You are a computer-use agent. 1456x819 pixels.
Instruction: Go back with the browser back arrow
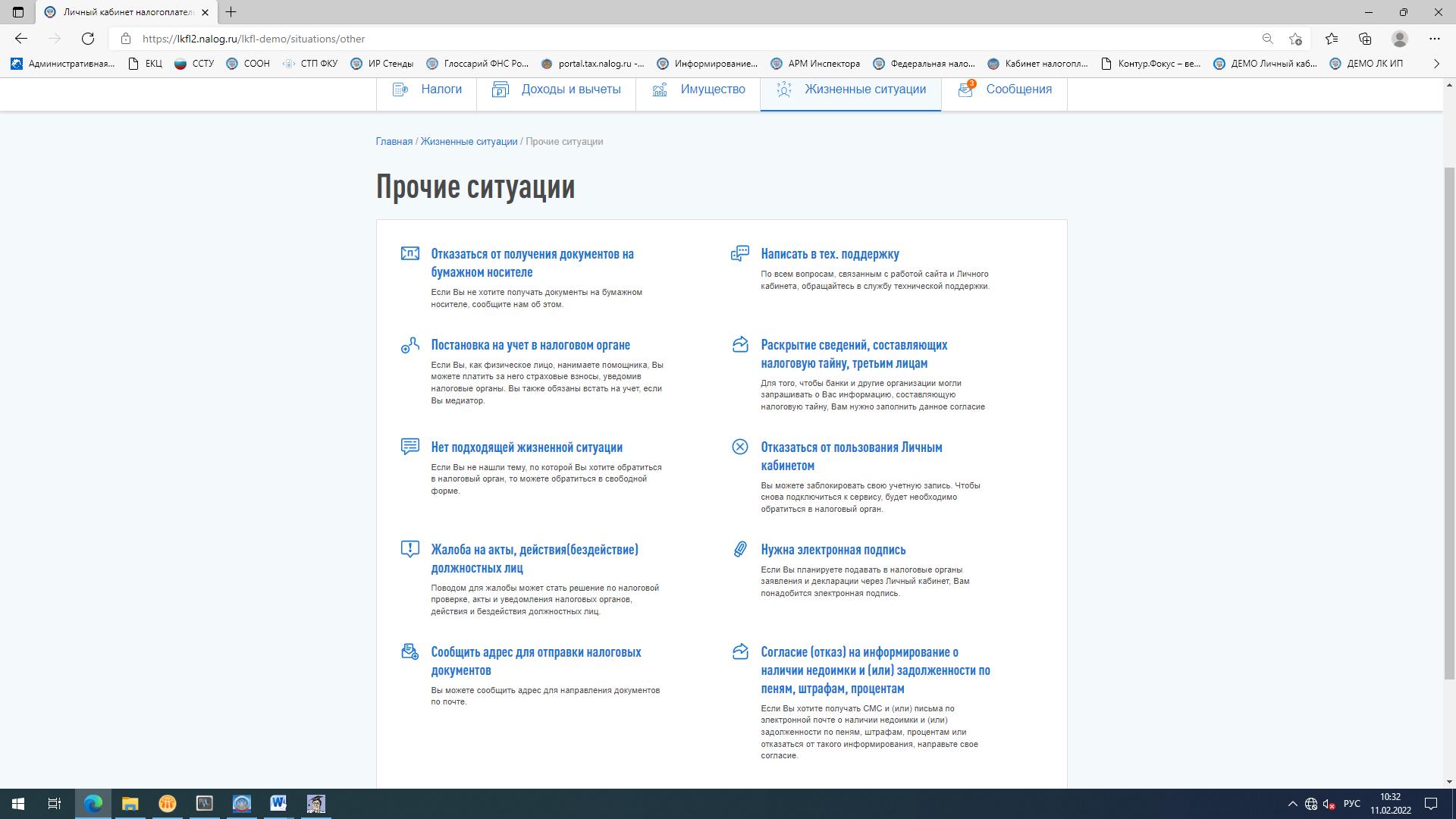tap(21, 39)
